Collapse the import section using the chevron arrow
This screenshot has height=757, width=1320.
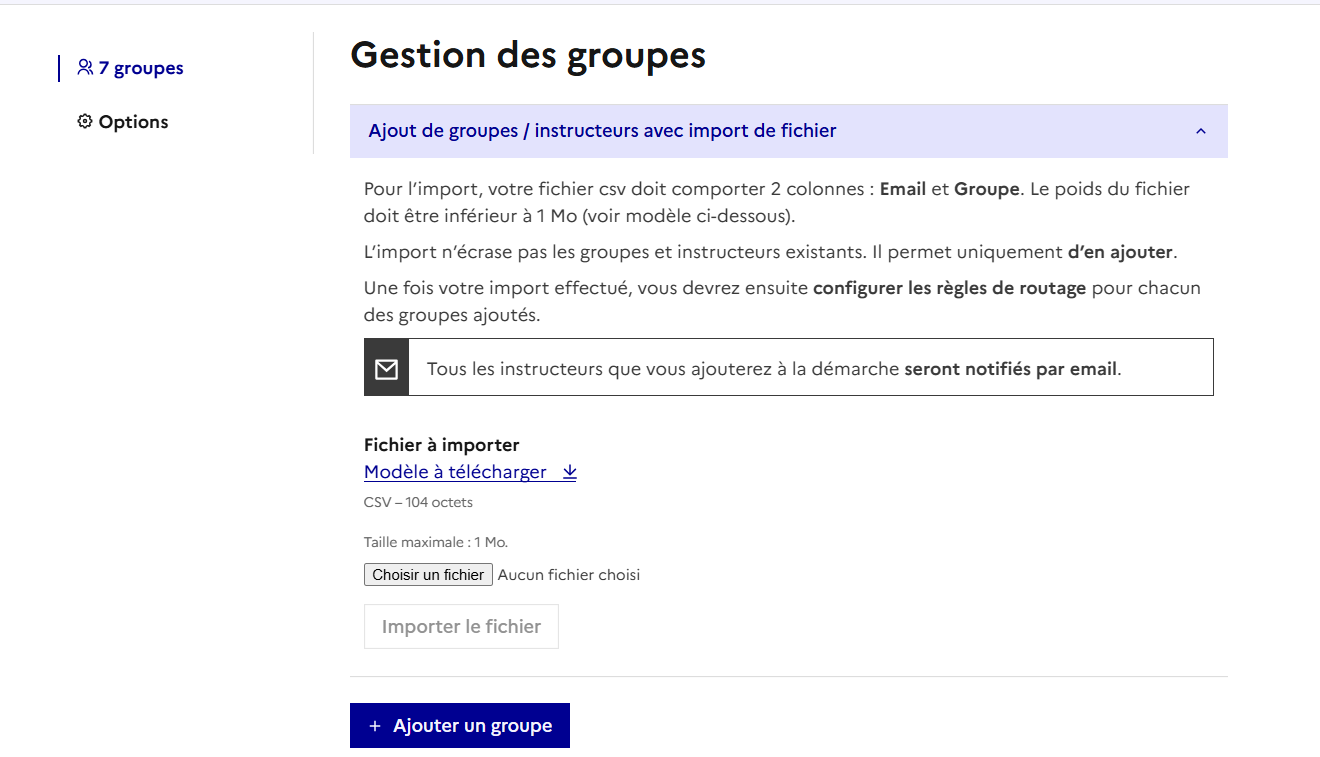tap(1201, 131)
